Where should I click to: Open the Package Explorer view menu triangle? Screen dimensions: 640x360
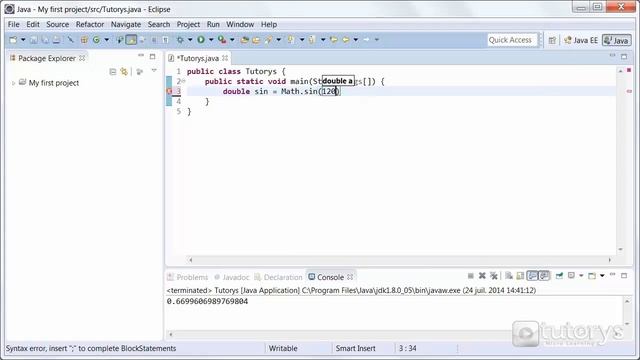154,71
